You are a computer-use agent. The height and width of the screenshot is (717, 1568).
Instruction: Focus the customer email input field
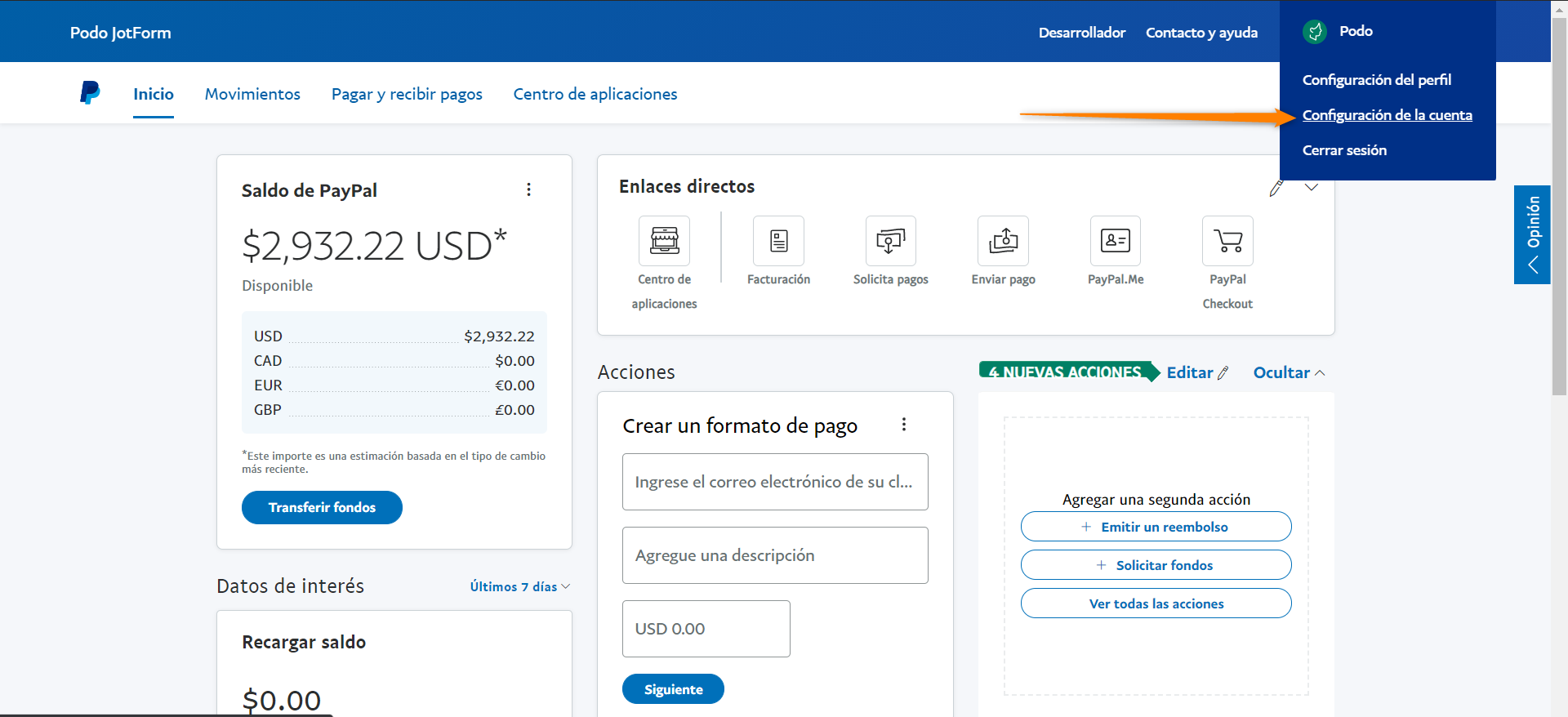(x=775, y=482)
